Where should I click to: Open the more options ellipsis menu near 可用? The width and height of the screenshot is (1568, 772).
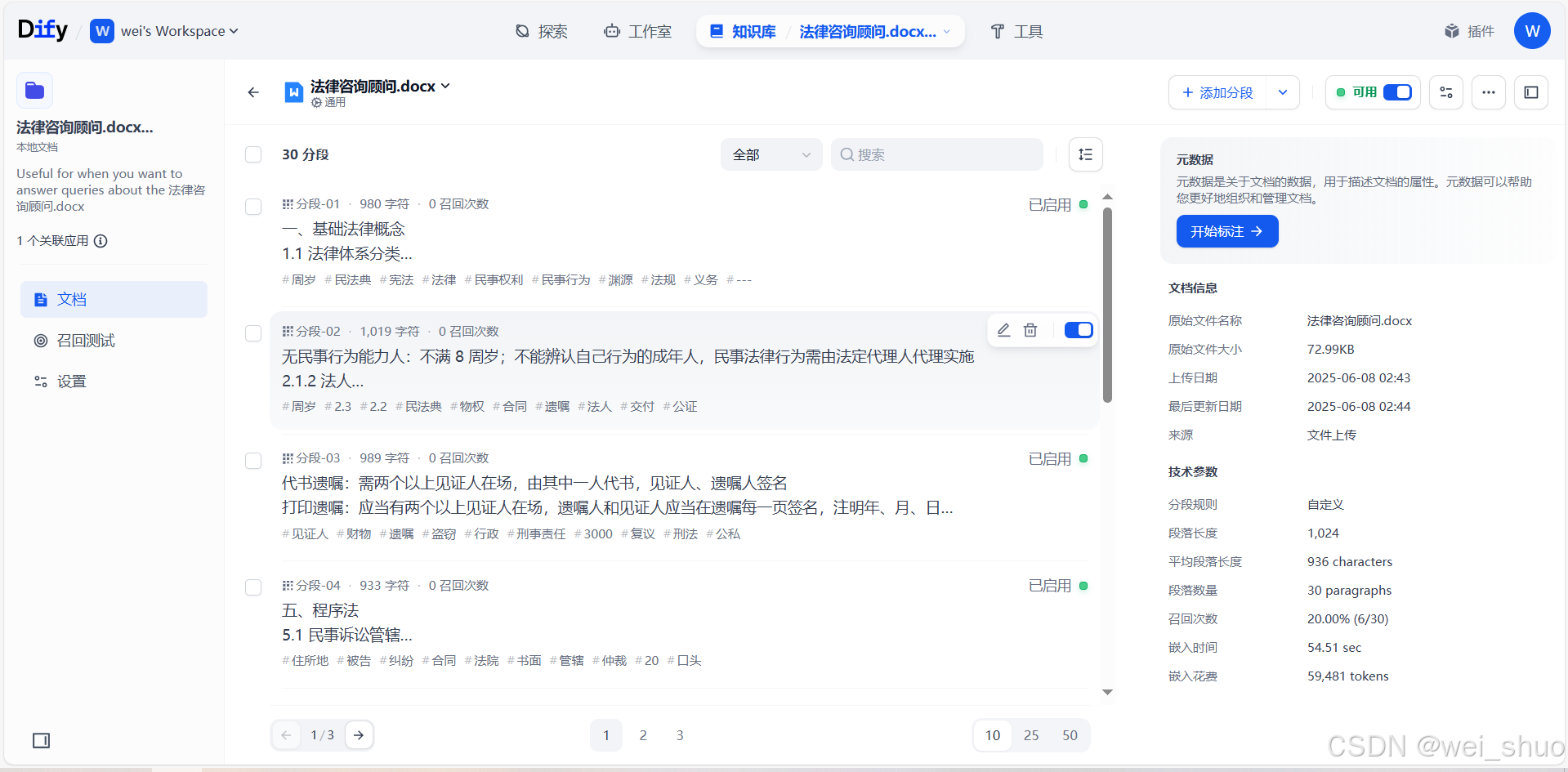point(1488,92)
